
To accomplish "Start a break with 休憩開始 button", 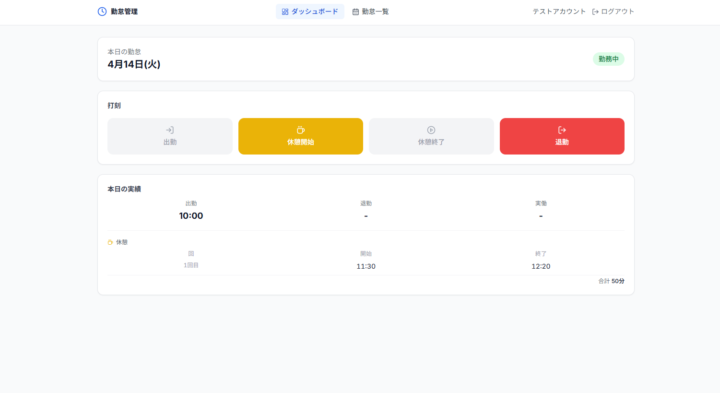I will click(301, 136).
